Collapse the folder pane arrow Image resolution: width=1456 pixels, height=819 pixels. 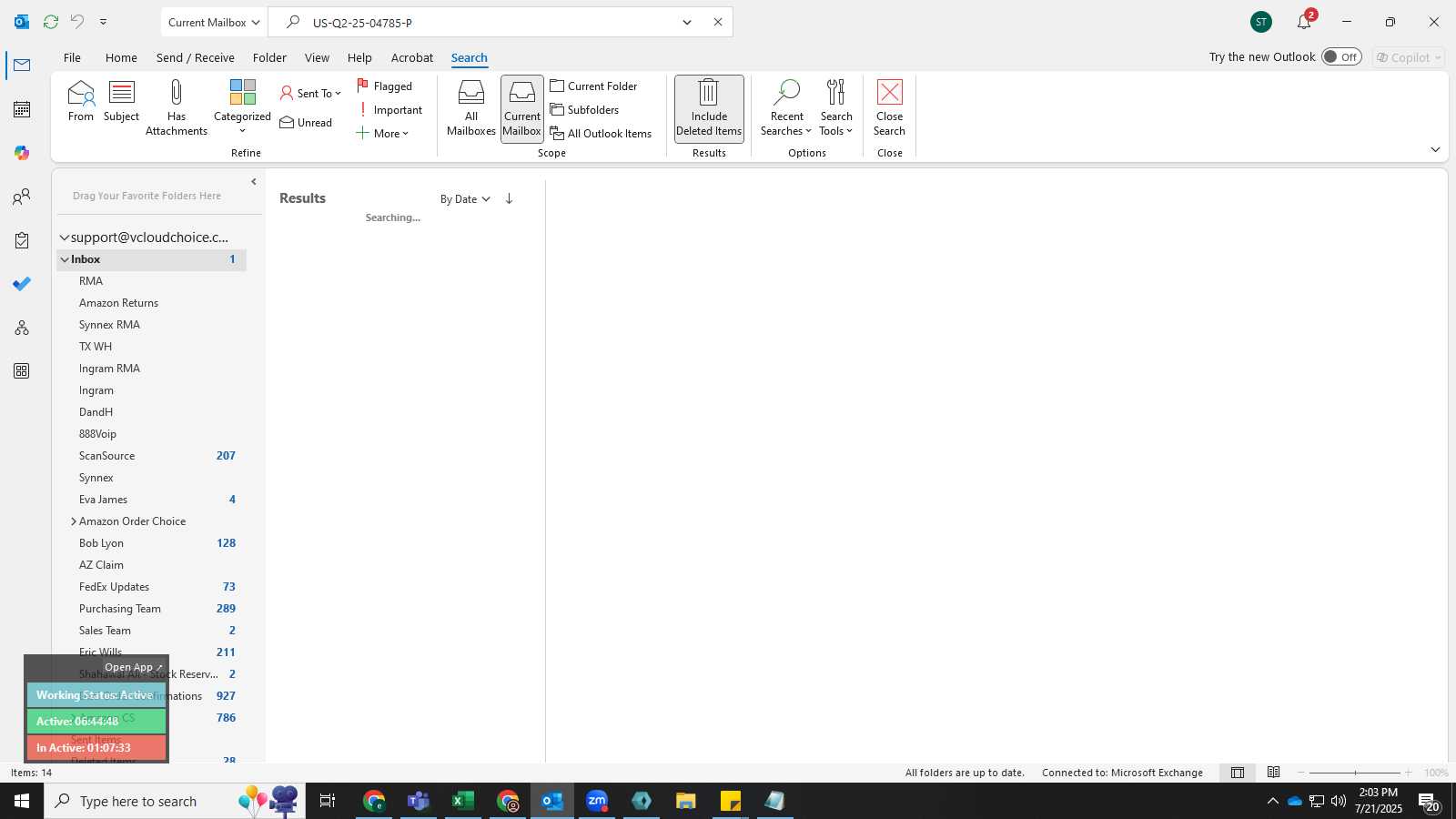click(x=254, y=182)
